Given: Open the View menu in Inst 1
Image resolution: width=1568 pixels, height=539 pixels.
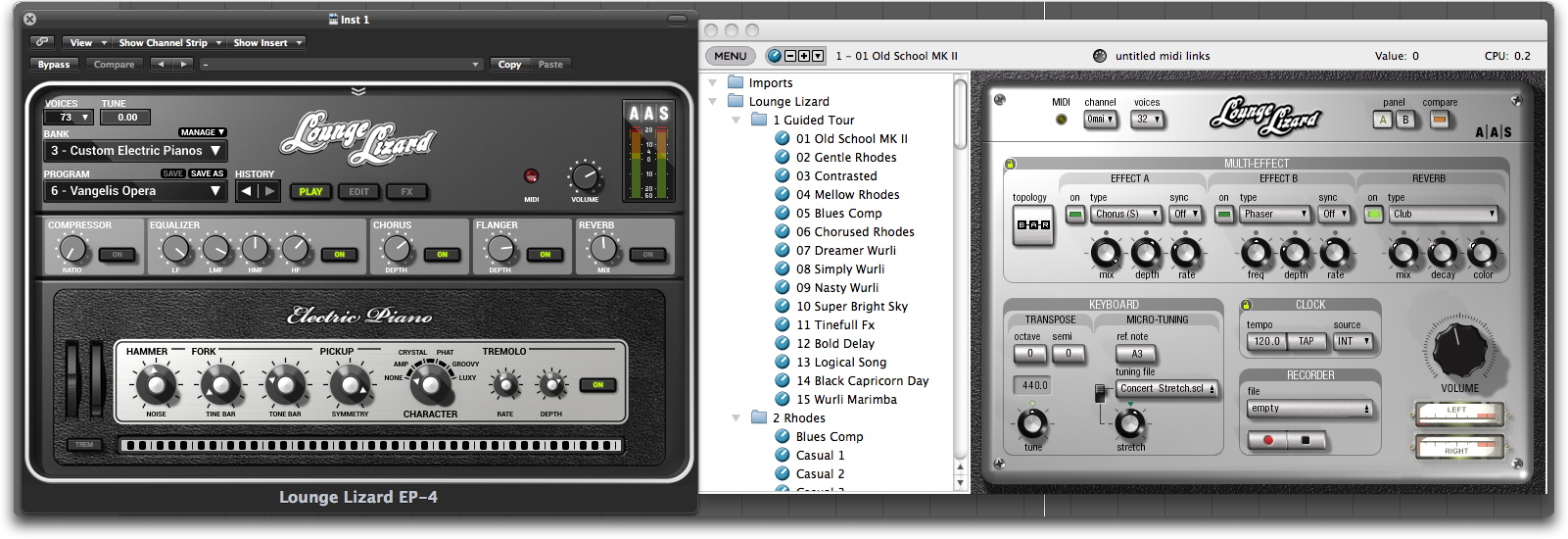Looking at the screenshot, I should pyautogui.click(x=87, y=43).
